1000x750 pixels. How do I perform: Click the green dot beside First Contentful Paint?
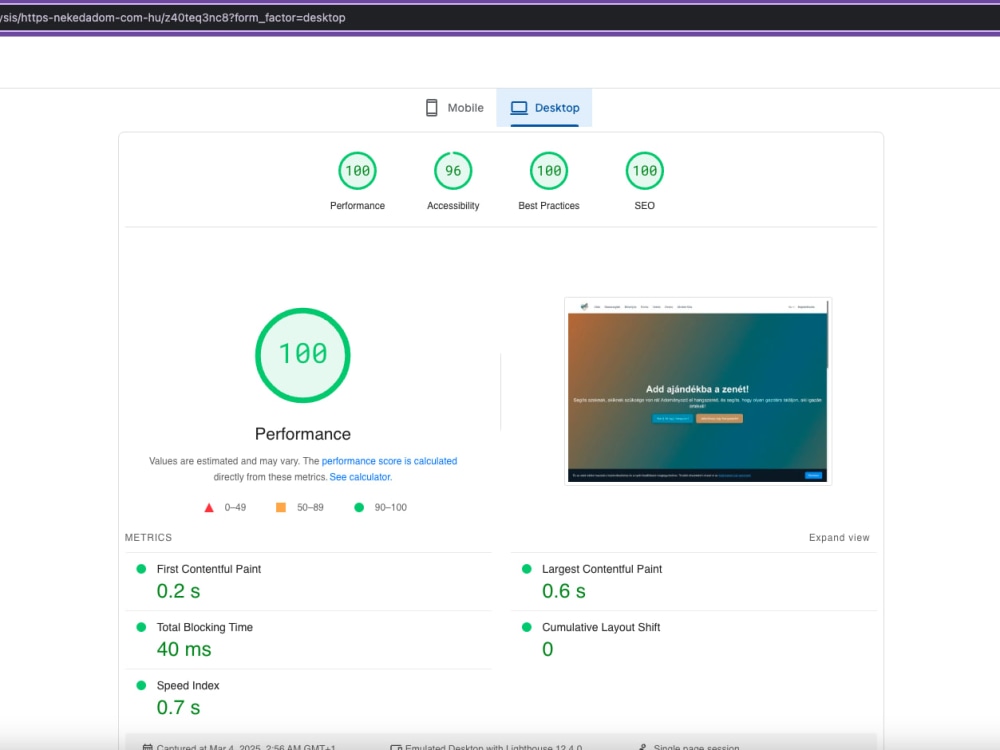[x=142, y=569]
